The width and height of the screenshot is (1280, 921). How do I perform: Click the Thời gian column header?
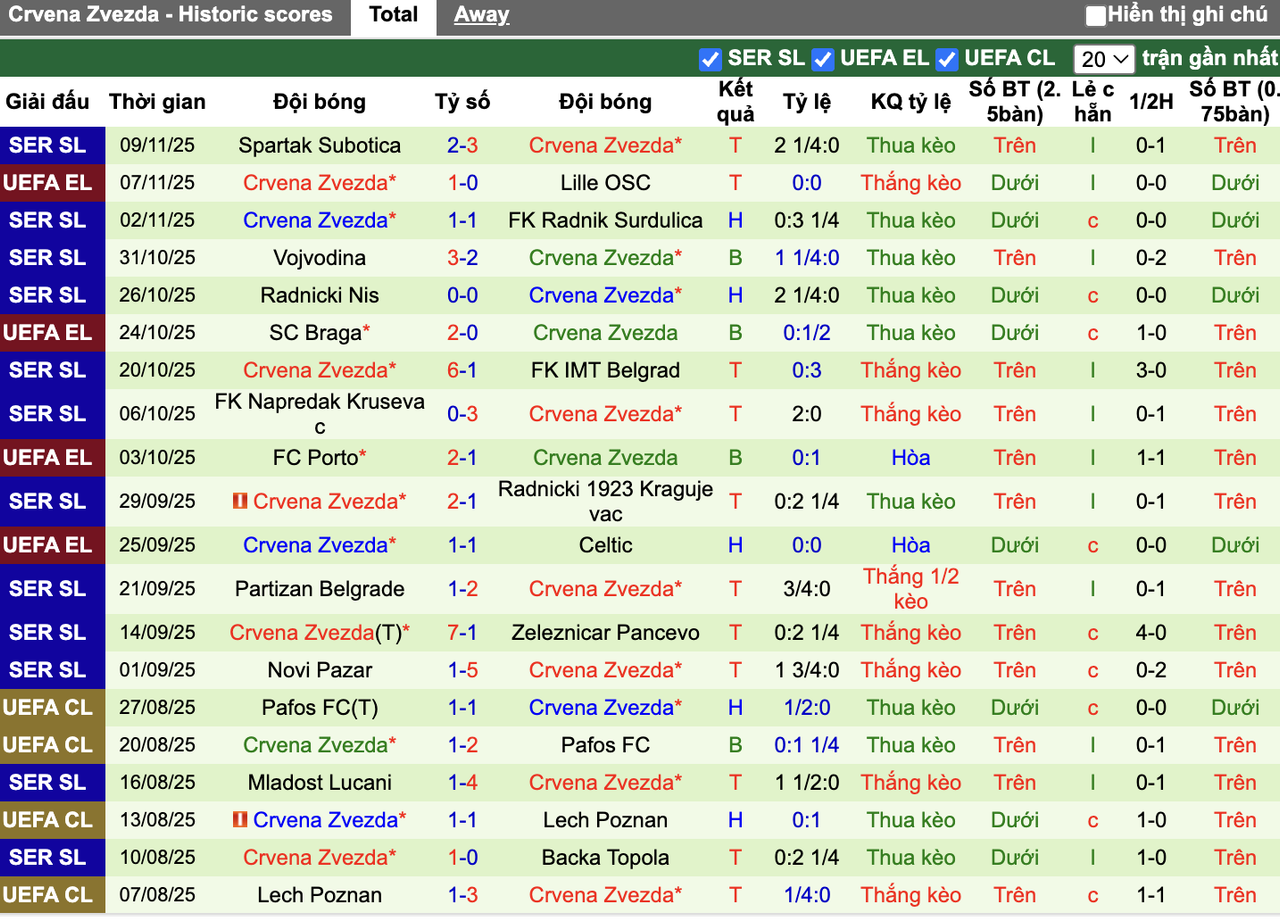pyautogui.click(x=157, y=102)
